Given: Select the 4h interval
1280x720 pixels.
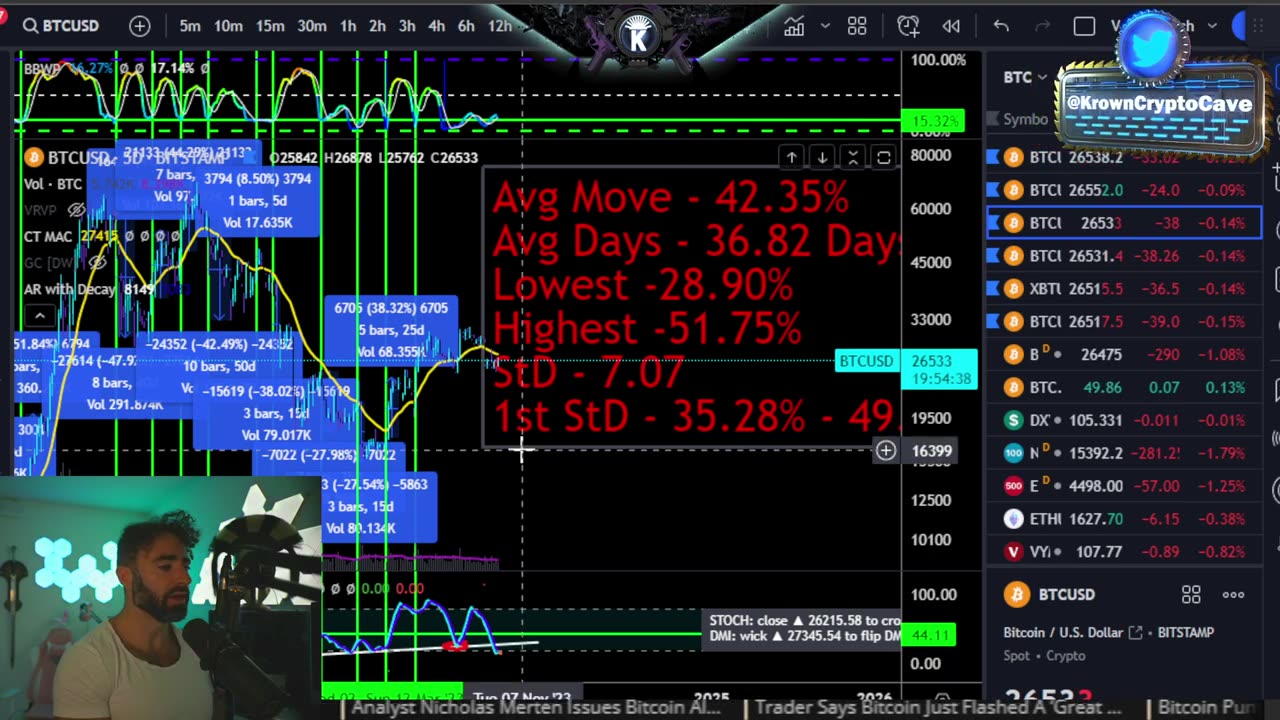Looking at the screenshot, I should [436, 26].
